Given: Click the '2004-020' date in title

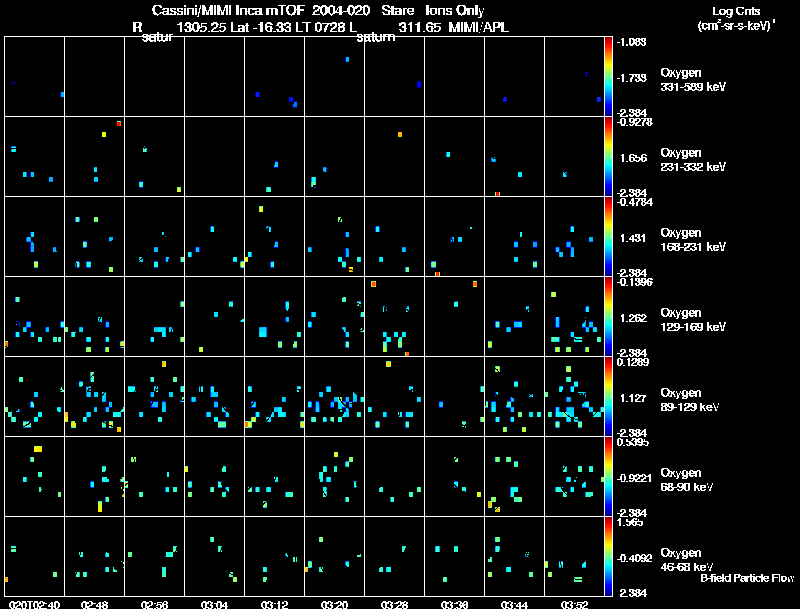Looking at the screenshot, I should click(x=340, y=10).
